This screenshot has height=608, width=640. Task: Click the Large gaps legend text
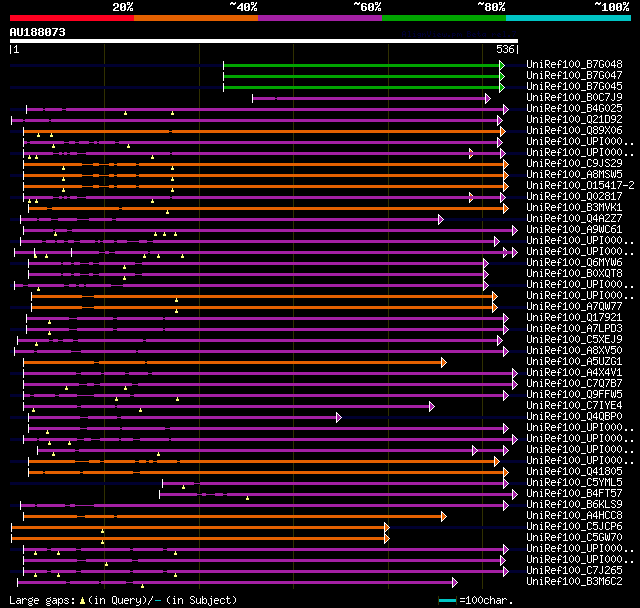(x=42, y=600)
